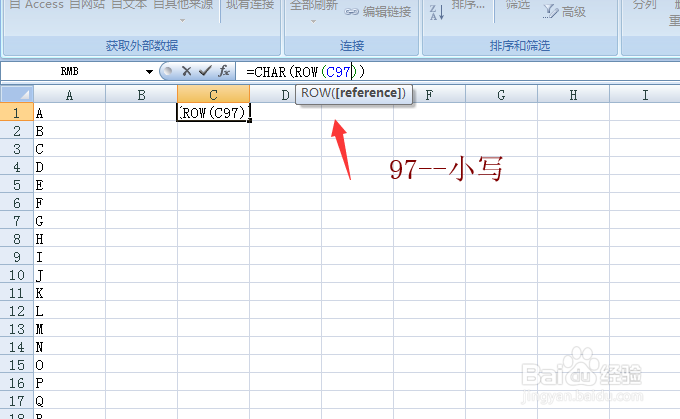Click cell A6 containing F
Screen dimensions: 680x419
(x=69, y=203)
